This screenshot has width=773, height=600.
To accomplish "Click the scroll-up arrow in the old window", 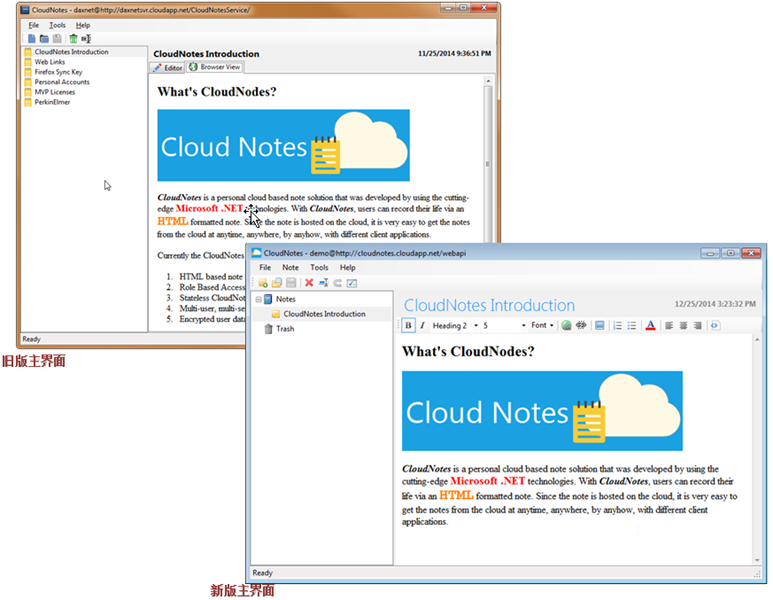I will [x=488, y=81].
